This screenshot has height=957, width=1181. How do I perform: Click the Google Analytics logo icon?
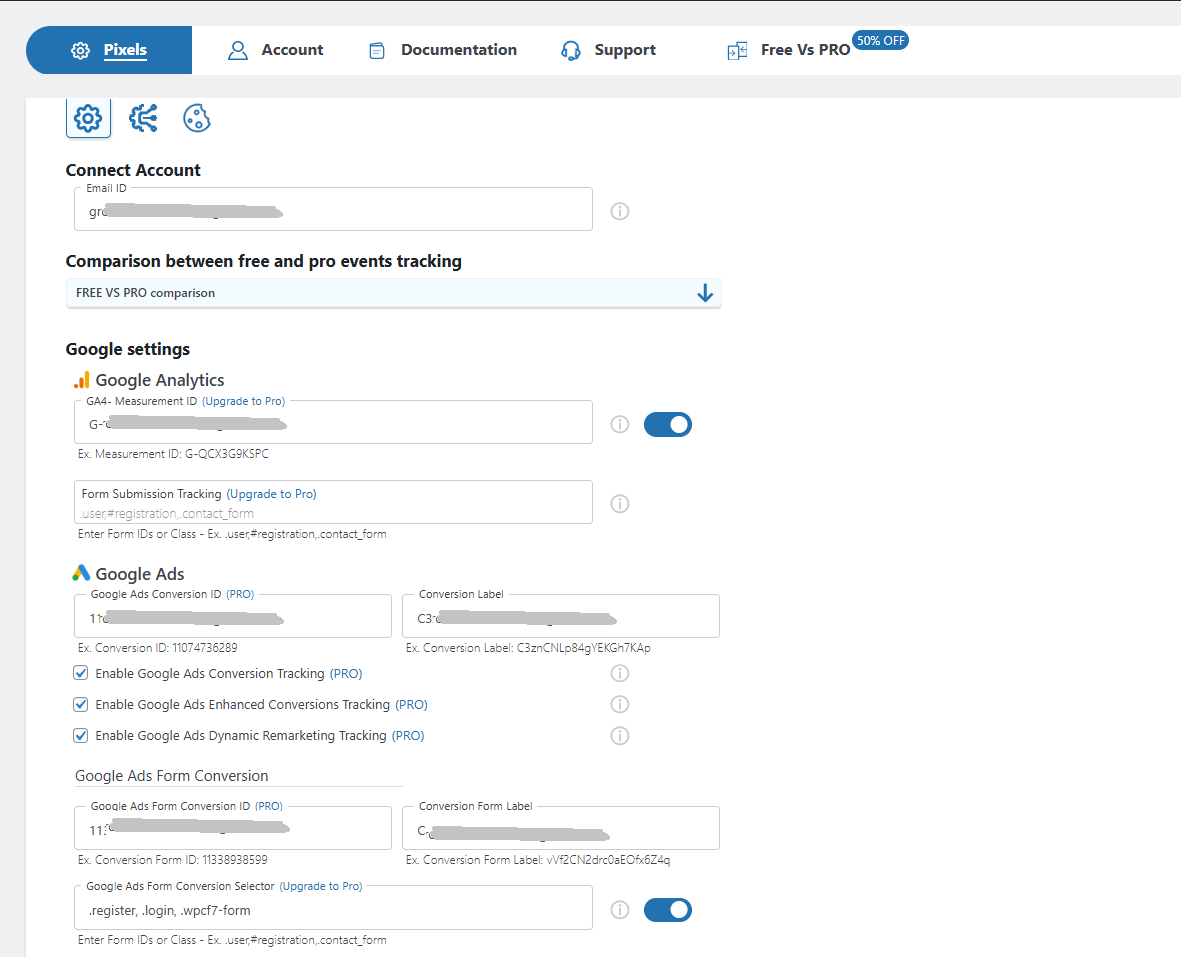point(81,380)
